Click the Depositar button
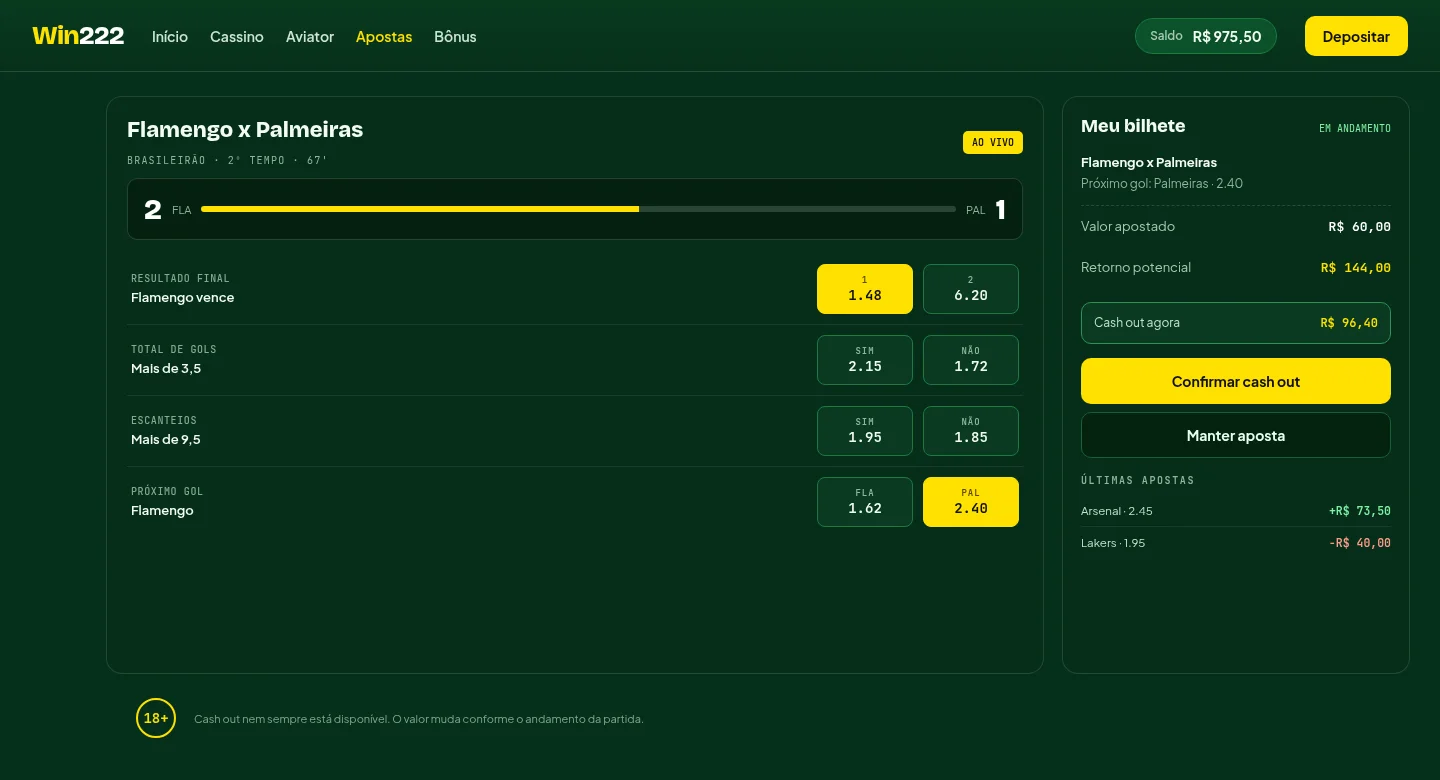The width and height of the screenshot is (1440, 780). 1356,36
